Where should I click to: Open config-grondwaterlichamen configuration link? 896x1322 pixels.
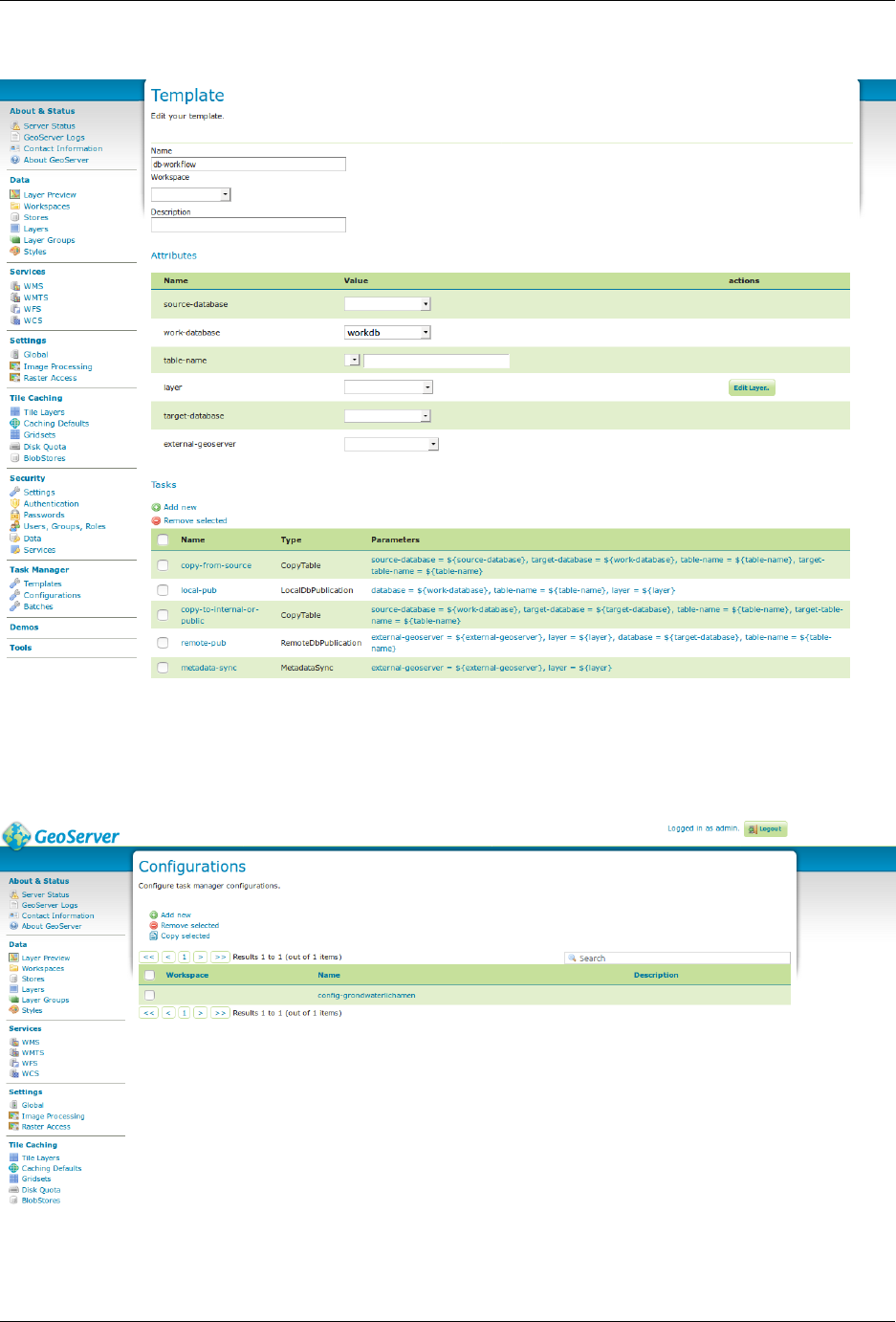click(366, 995)
